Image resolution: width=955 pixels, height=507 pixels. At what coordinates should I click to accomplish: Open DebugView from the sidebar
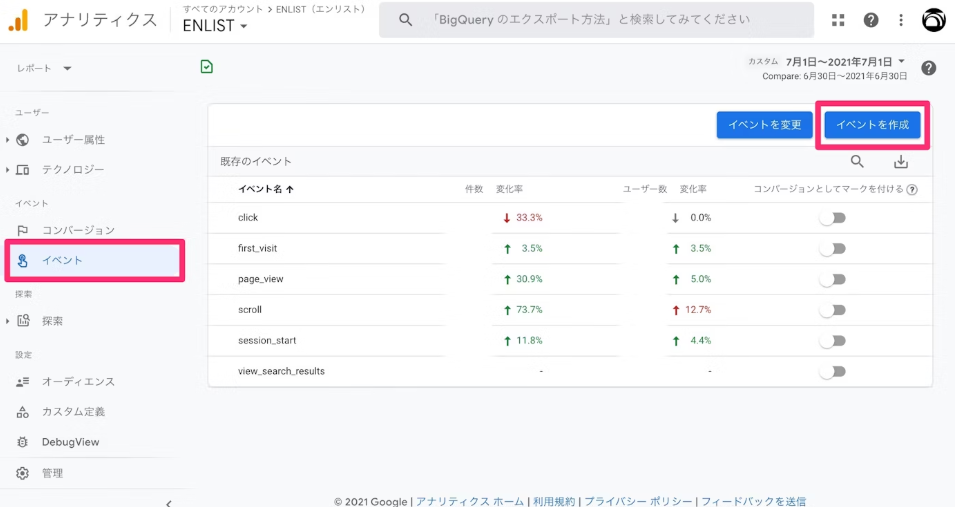tap(70, 442)
